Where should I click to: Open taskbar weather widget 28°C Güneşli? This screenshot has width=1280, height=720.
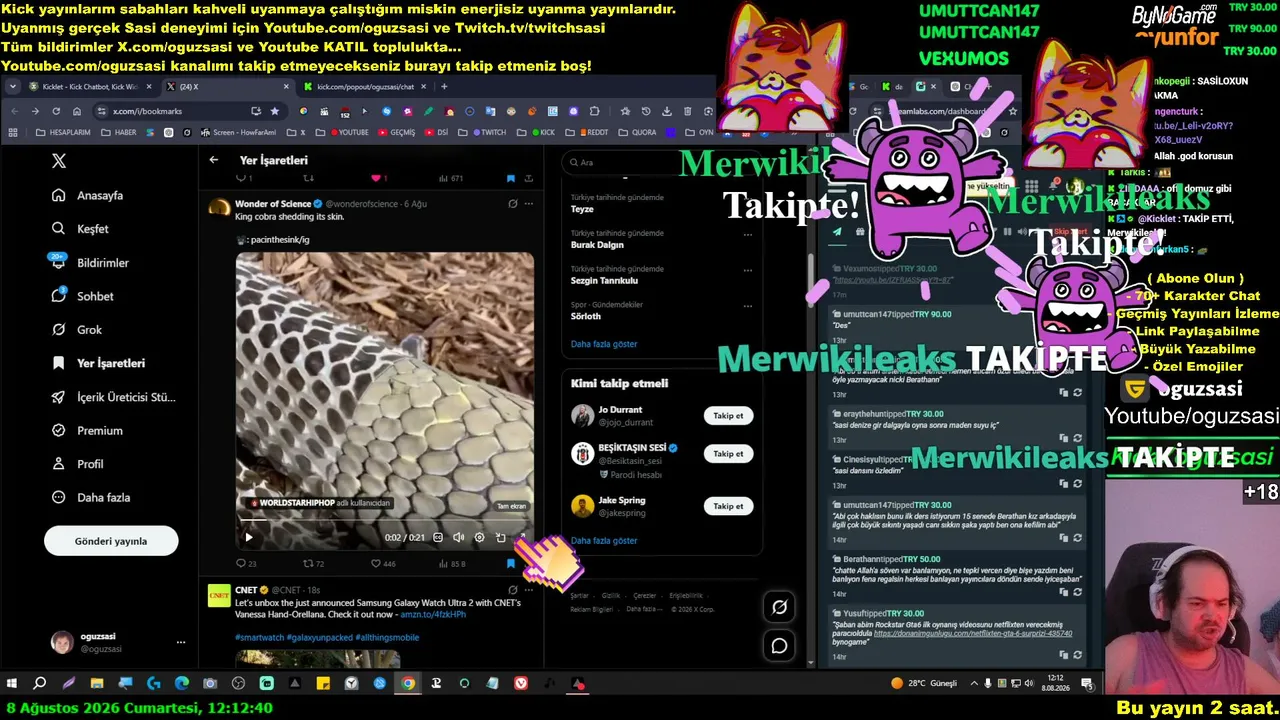click(924, 684)
